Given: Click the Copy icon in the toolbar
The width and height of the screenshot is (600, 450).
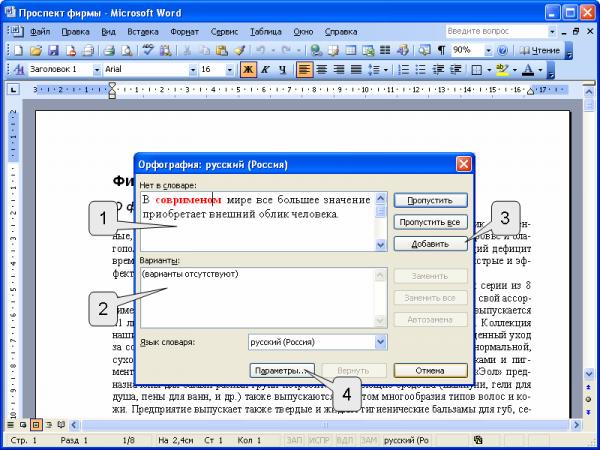Looking at the screenshot, I should click(x=205, y=51).
